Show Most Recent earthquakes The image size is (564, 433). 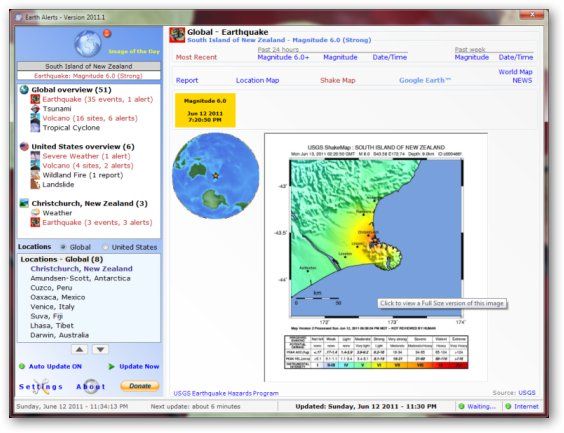(x=196, y=57)
